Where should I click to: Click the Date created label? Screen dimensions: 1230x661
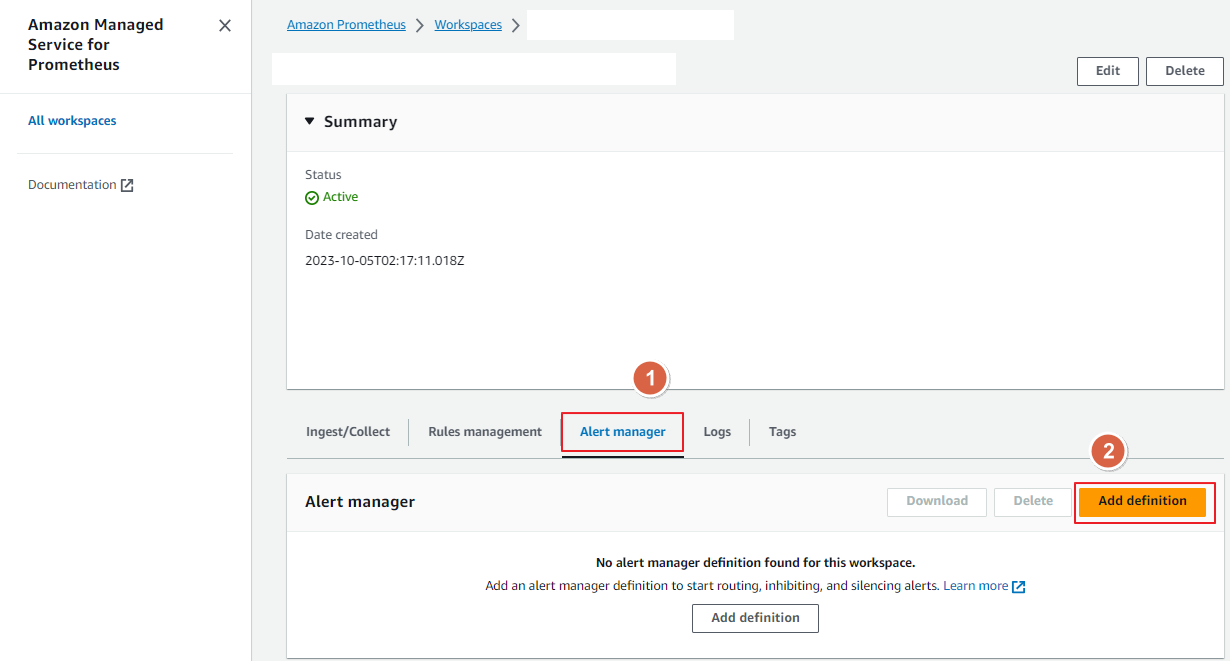341,235
